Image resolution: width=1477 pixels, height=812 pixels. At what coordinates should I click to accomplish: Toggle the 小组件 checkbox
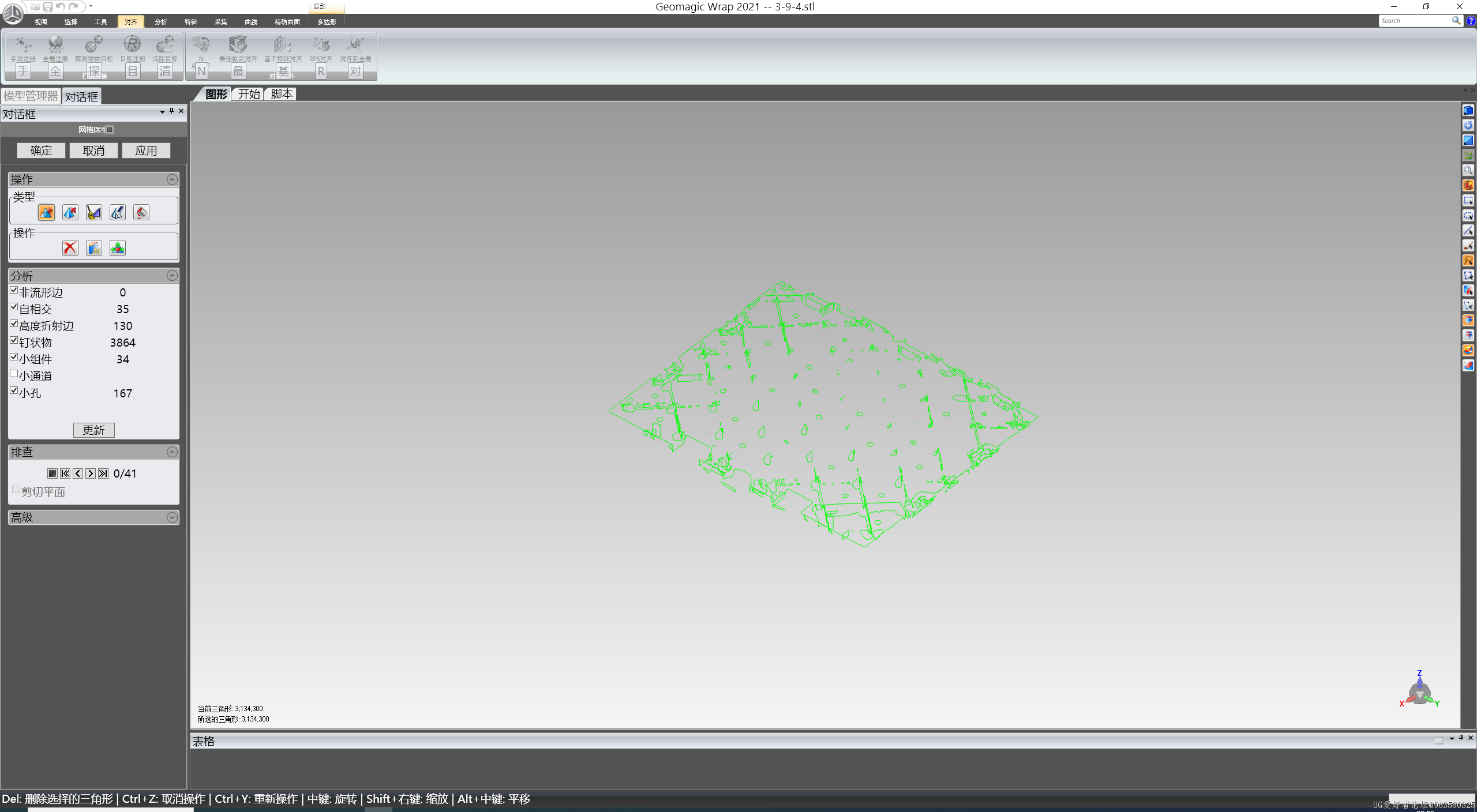tap(14, 357)
